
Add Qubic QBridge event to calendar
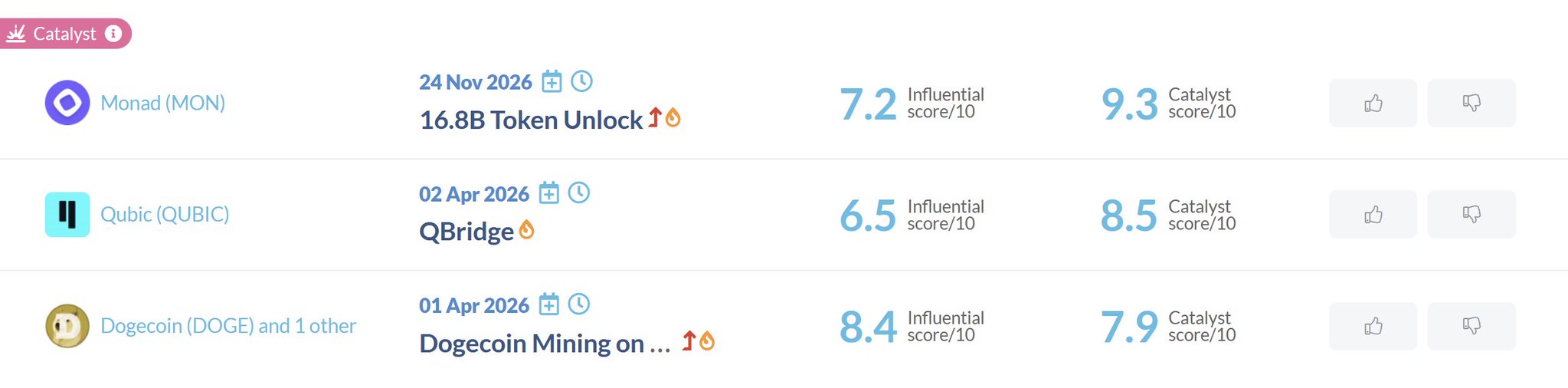[x=548, y=193]
